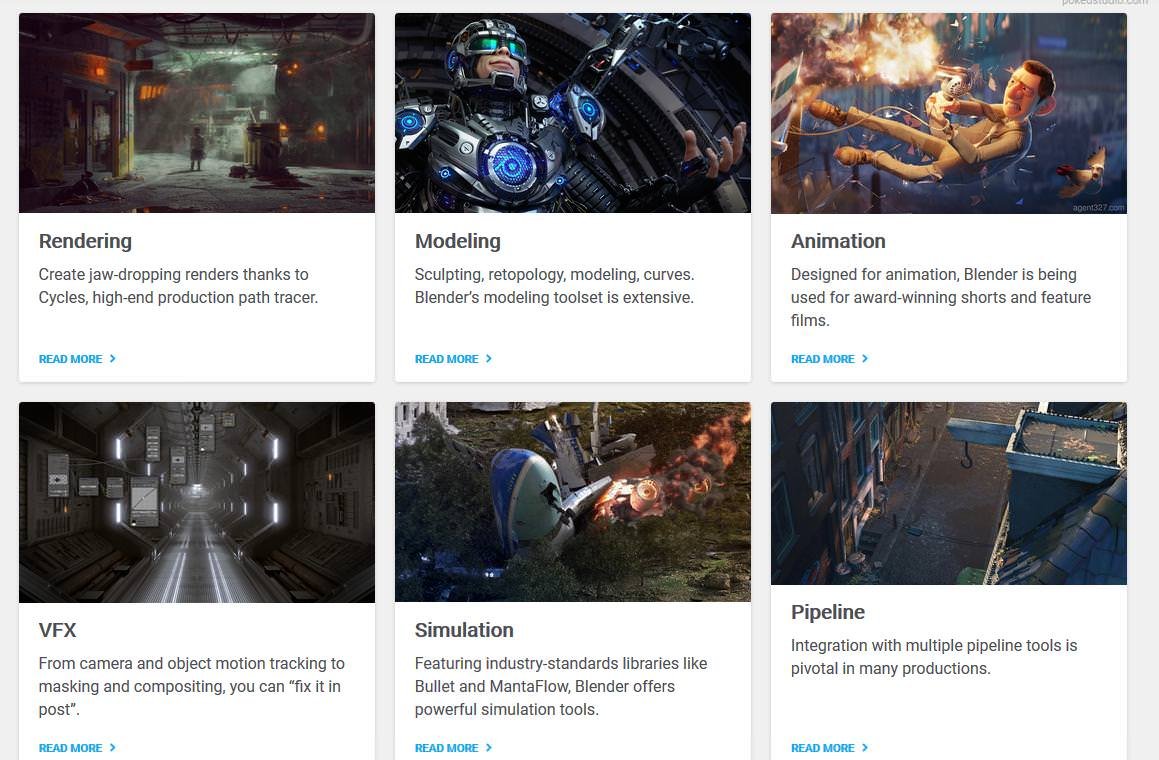This screenshot has height=760, width=1159.
Task: Click the Rendering alley scene image
Action: point(197,113)
